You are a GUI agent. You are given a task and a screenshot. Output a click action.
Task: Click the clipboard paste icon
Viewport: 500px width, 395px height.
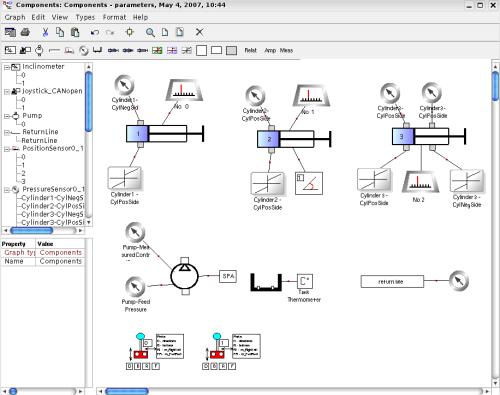pyautogui.click(x=75, y=32)
